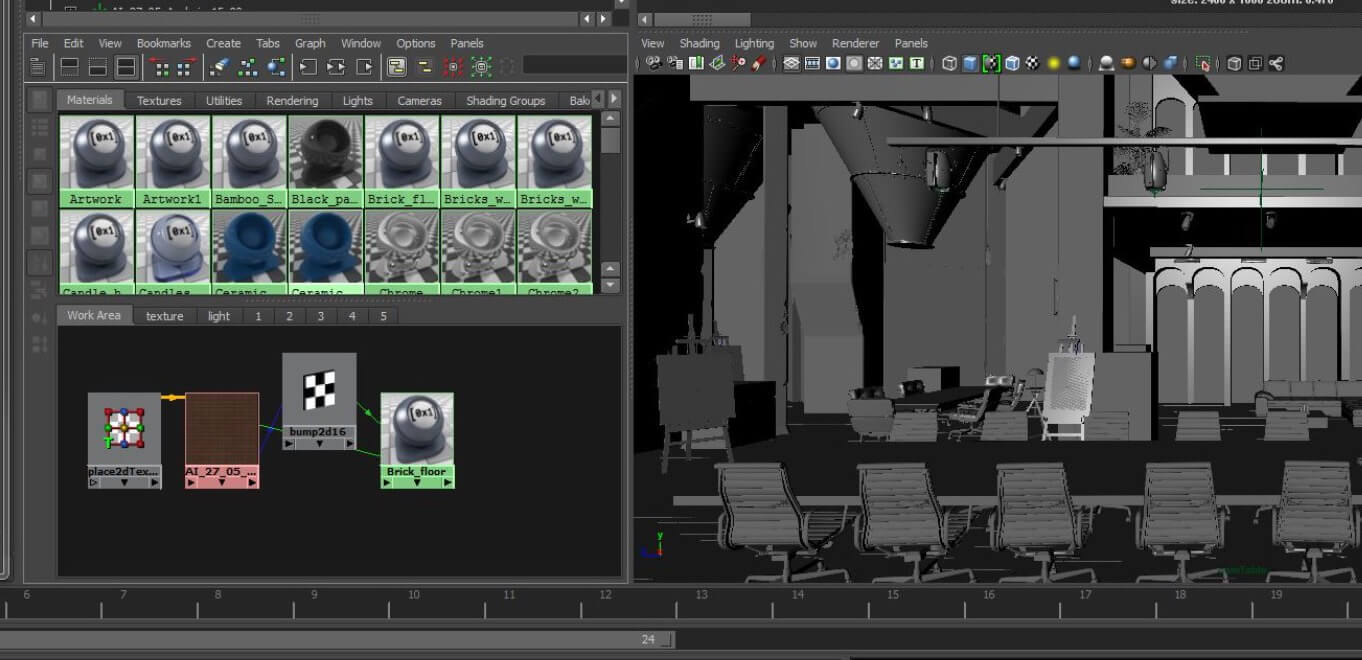Click the Wireframe cube icon in viewport toolbar
Viewport: 1362px width, 660px height.
coord(949,64)
